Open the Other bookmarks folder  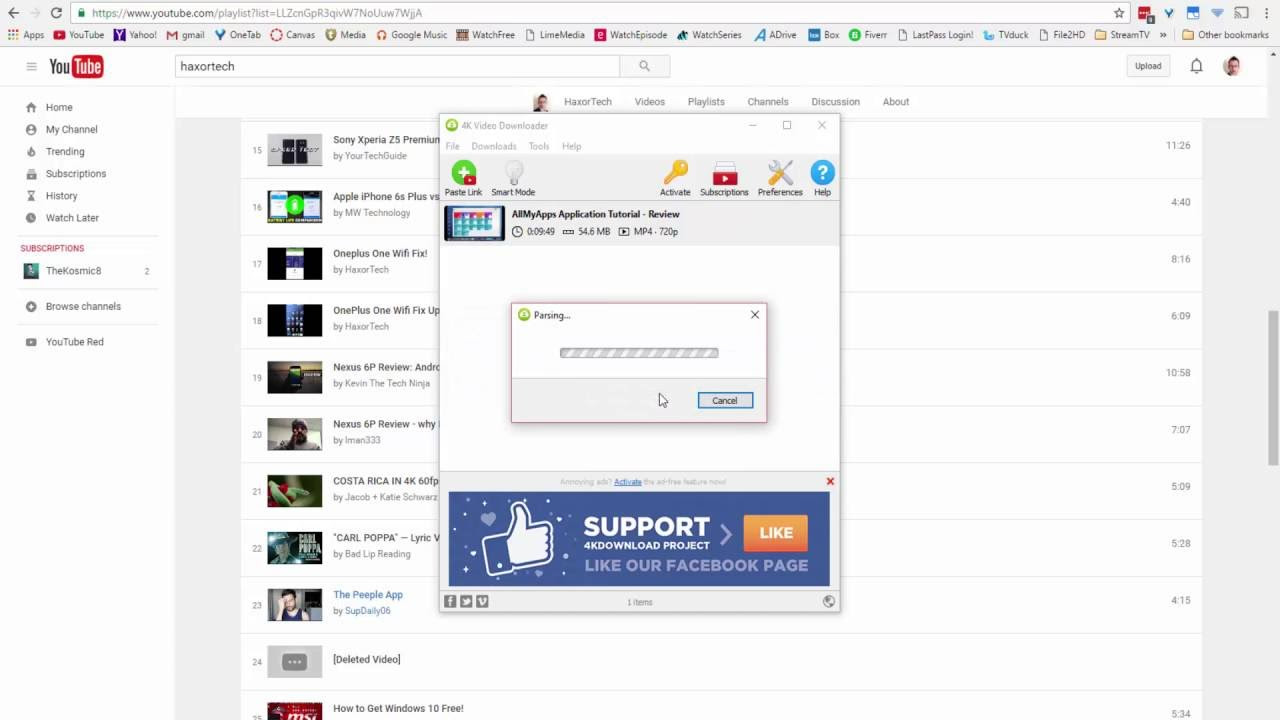[1225, 35]
